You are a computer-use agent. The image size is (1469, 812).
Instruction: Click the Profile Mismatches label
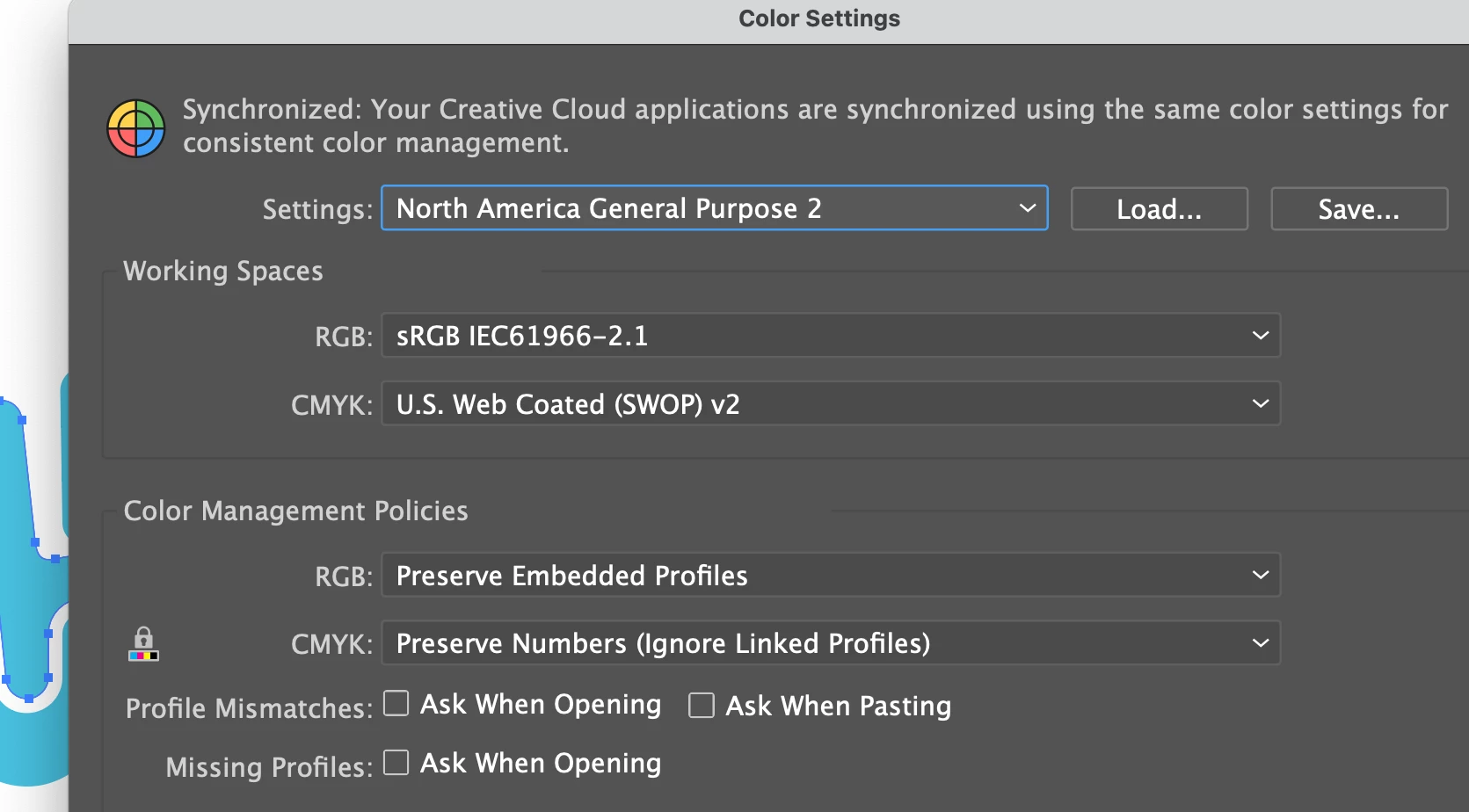coord(249,708)
